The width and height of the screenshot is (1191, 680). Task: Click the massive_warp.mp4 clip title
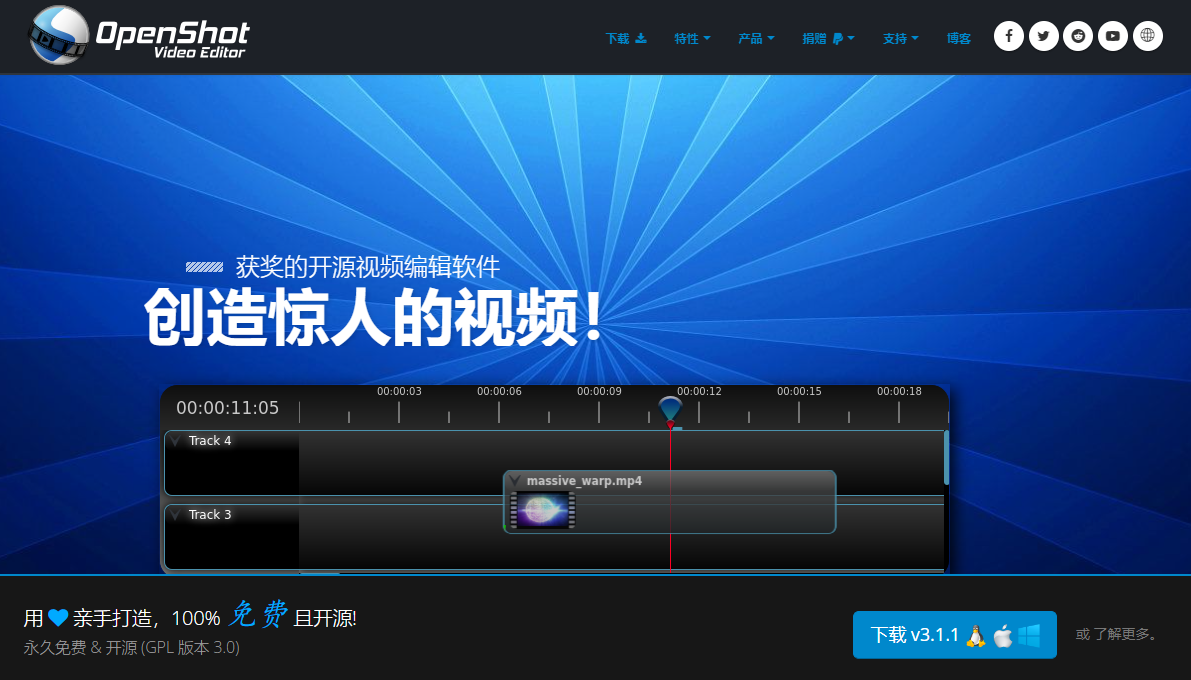584,481
